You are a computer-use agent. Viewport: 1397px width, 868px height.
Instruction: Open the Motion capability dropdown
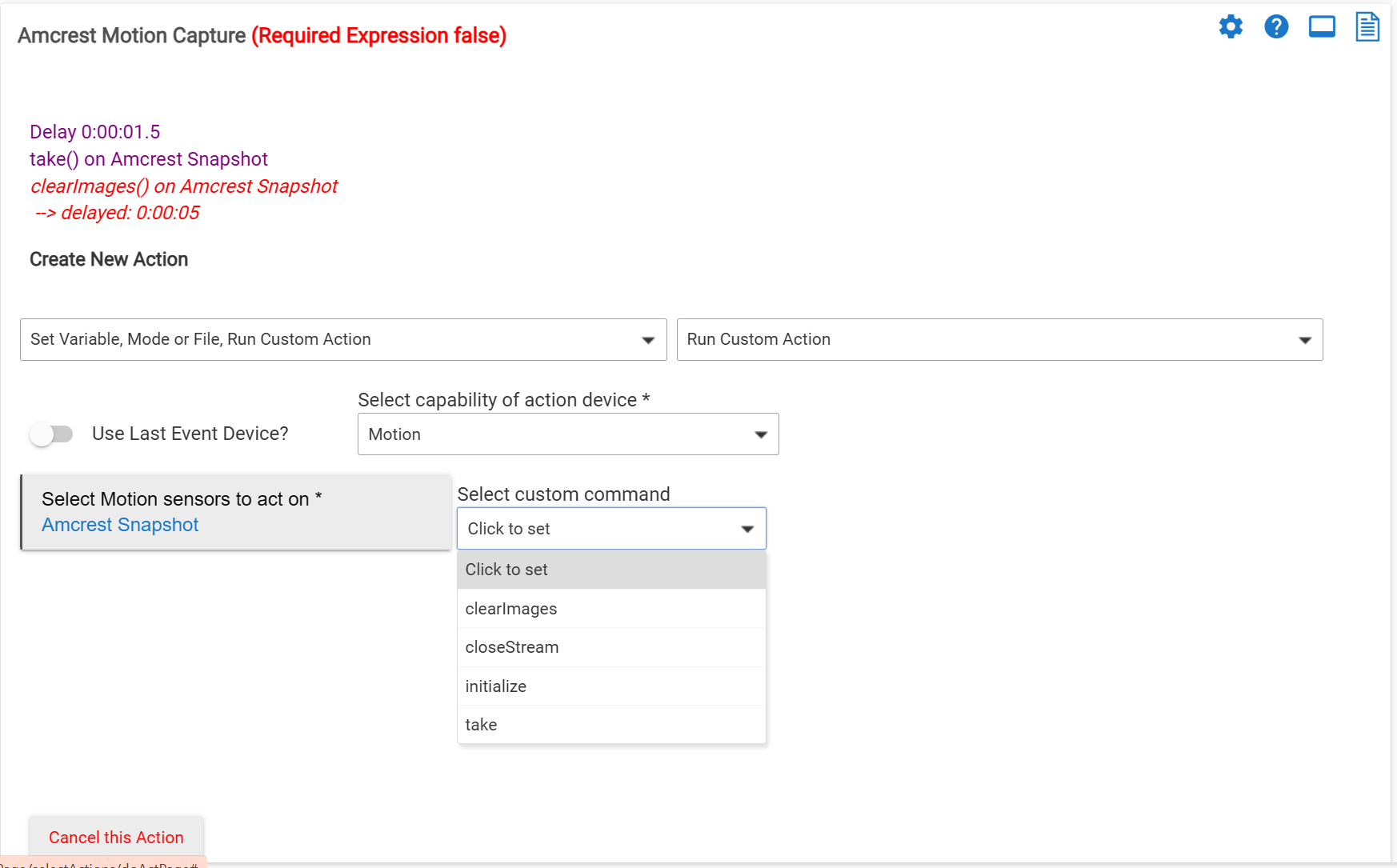pyautogui.click(x=568, y=434)
